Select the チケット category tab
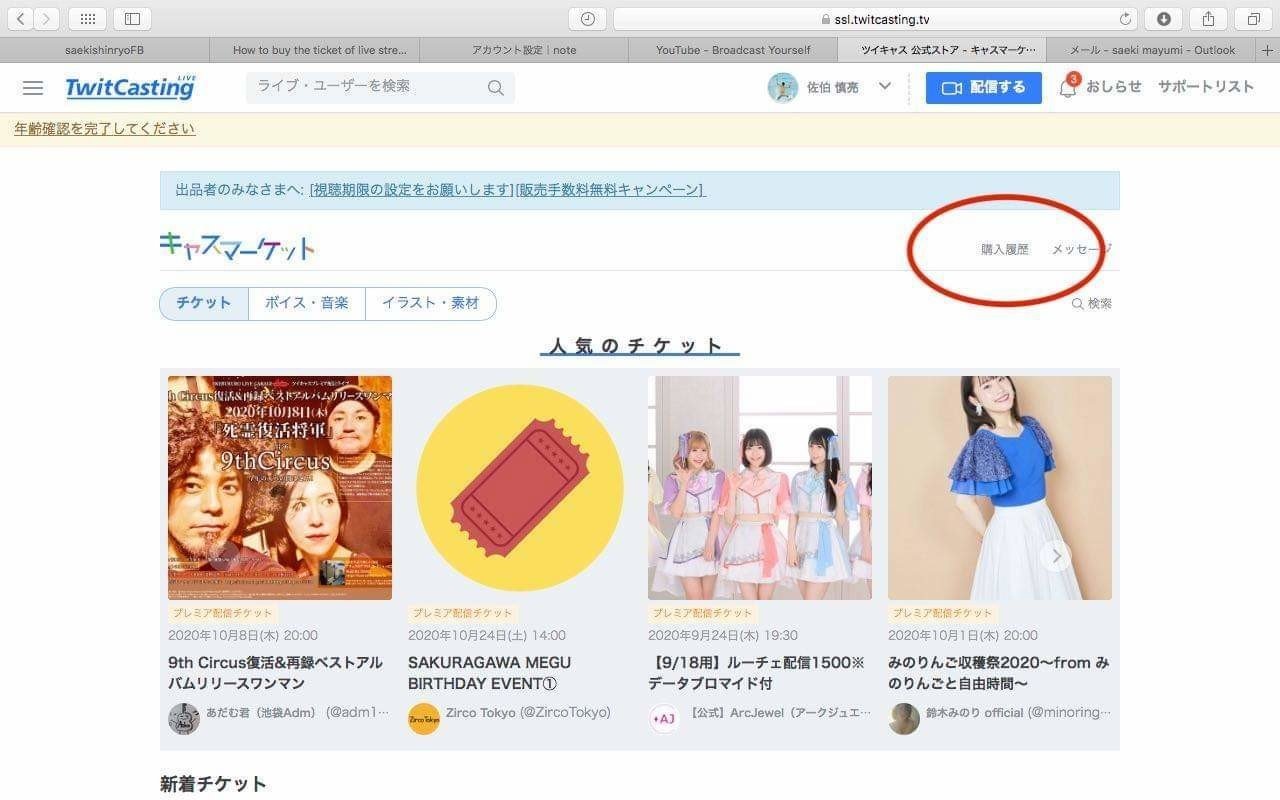 (204, 303)
